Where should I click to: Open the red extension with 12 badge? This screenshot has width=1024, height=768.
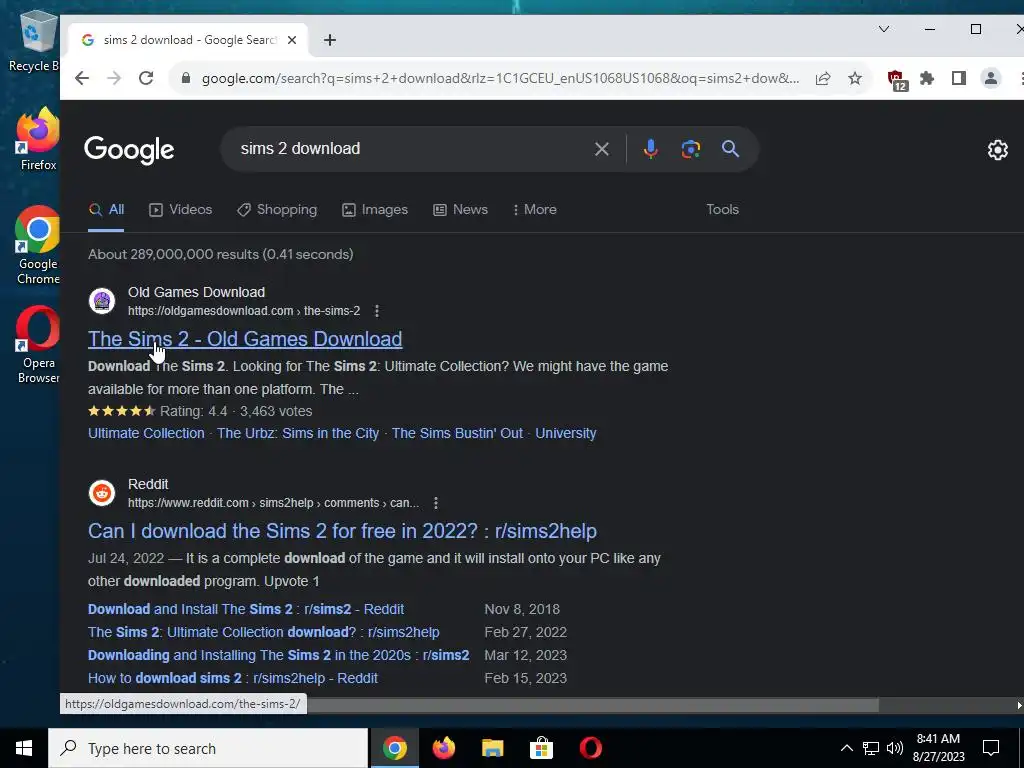(x=897, y=80)
